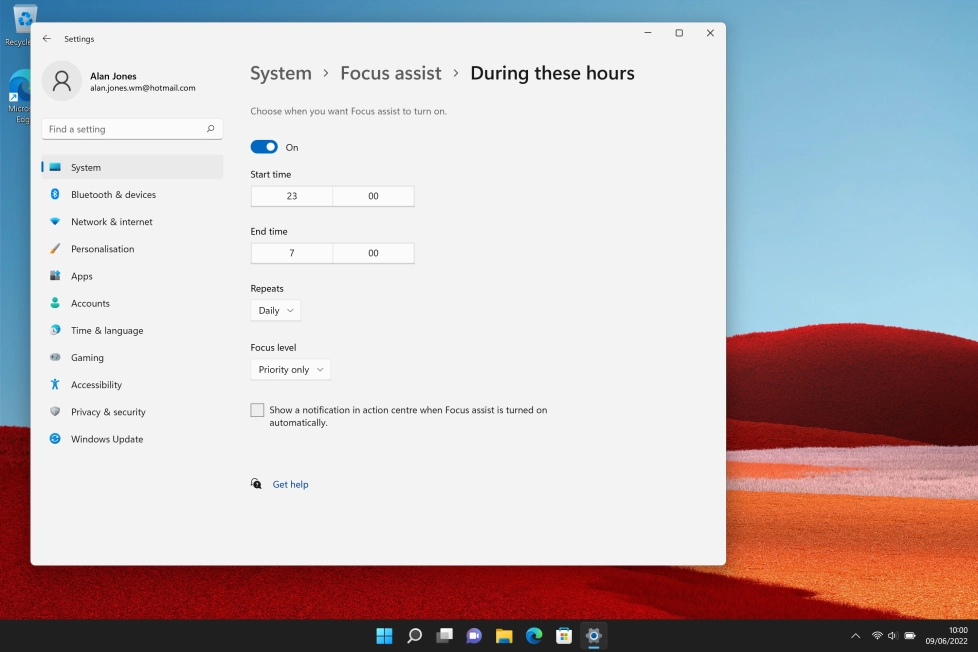The height and width of the screenshot is (652, 978).
Task: Open the Repeats dropdown showing Daily
Action: (x=275, y=310)
